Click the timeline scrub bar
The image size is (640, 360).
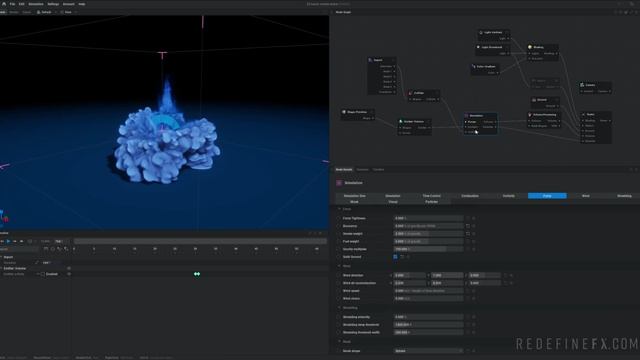tap(200, 241)
